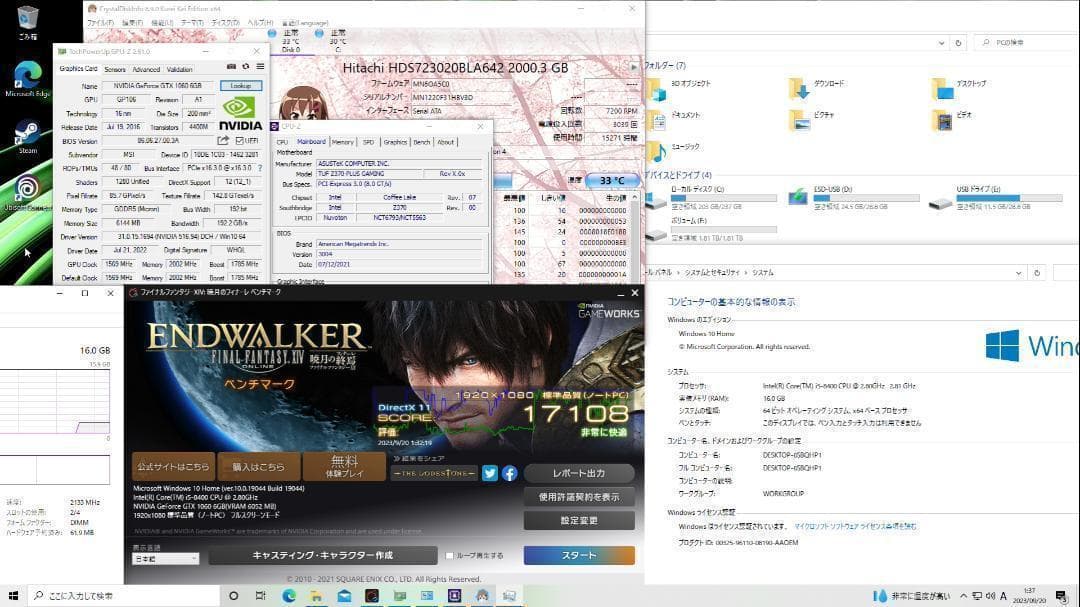
Task: Click the Twitter share icon in the benchmark
Action: click(490, 474)
